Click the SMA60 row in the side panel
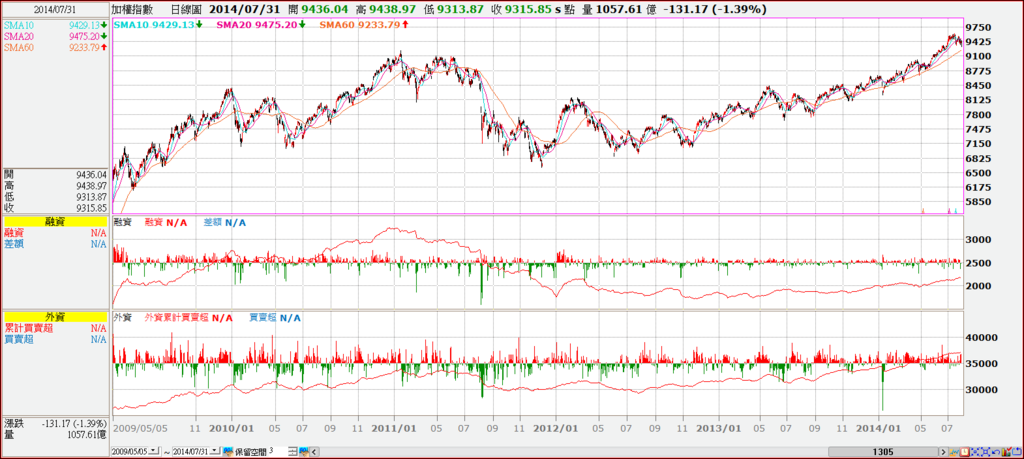The width and height of the screenshot is (1024, 459). tap(54, 47)
